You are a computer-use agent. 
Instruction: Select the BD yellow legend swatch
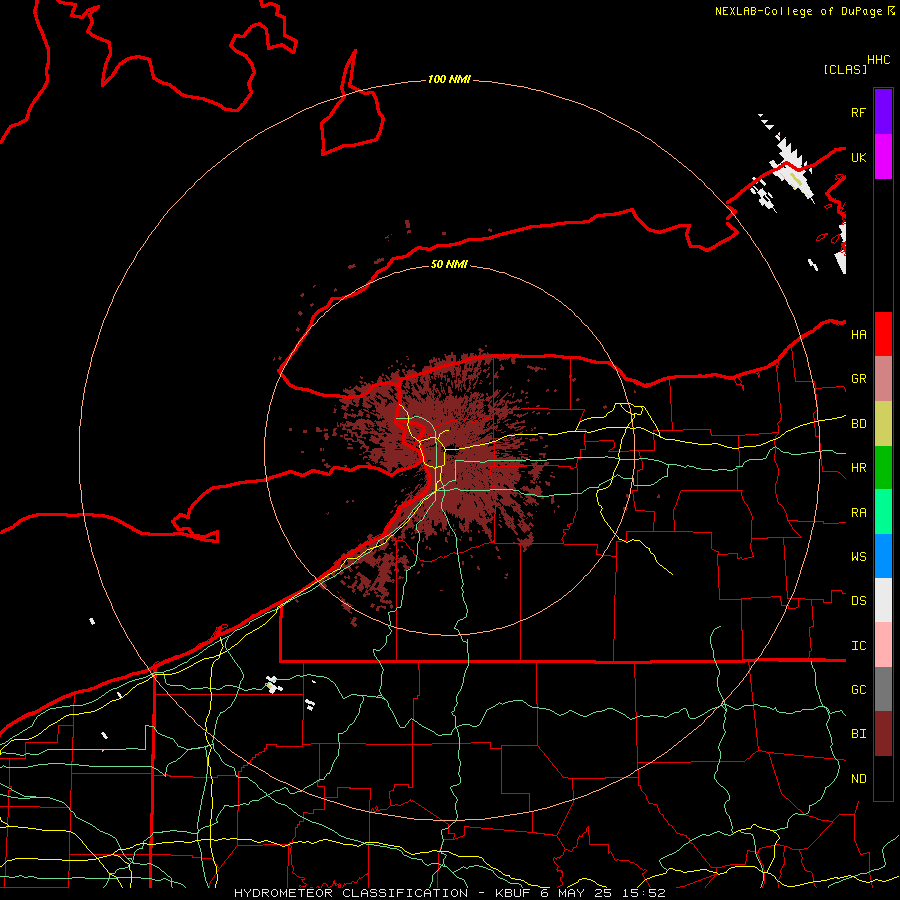[x=883, y=424]
